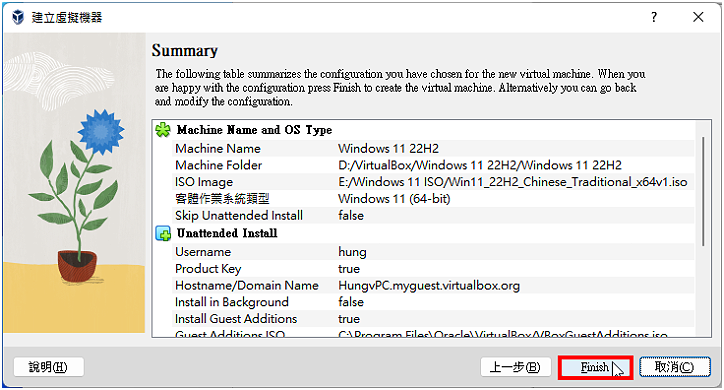Select the Username row label
The width and height of the screenshot is (724, 390).
point(203,252)
